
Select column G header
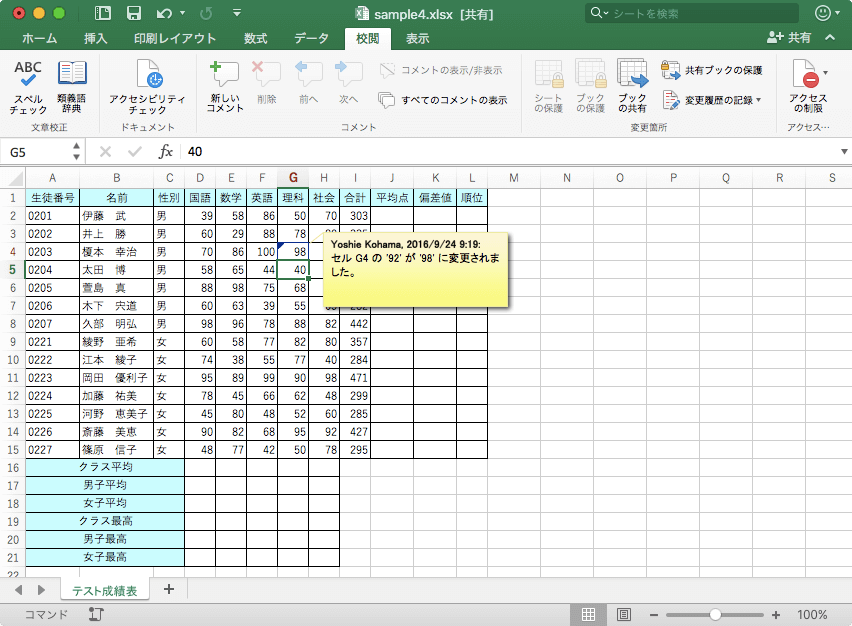[293, 178]
